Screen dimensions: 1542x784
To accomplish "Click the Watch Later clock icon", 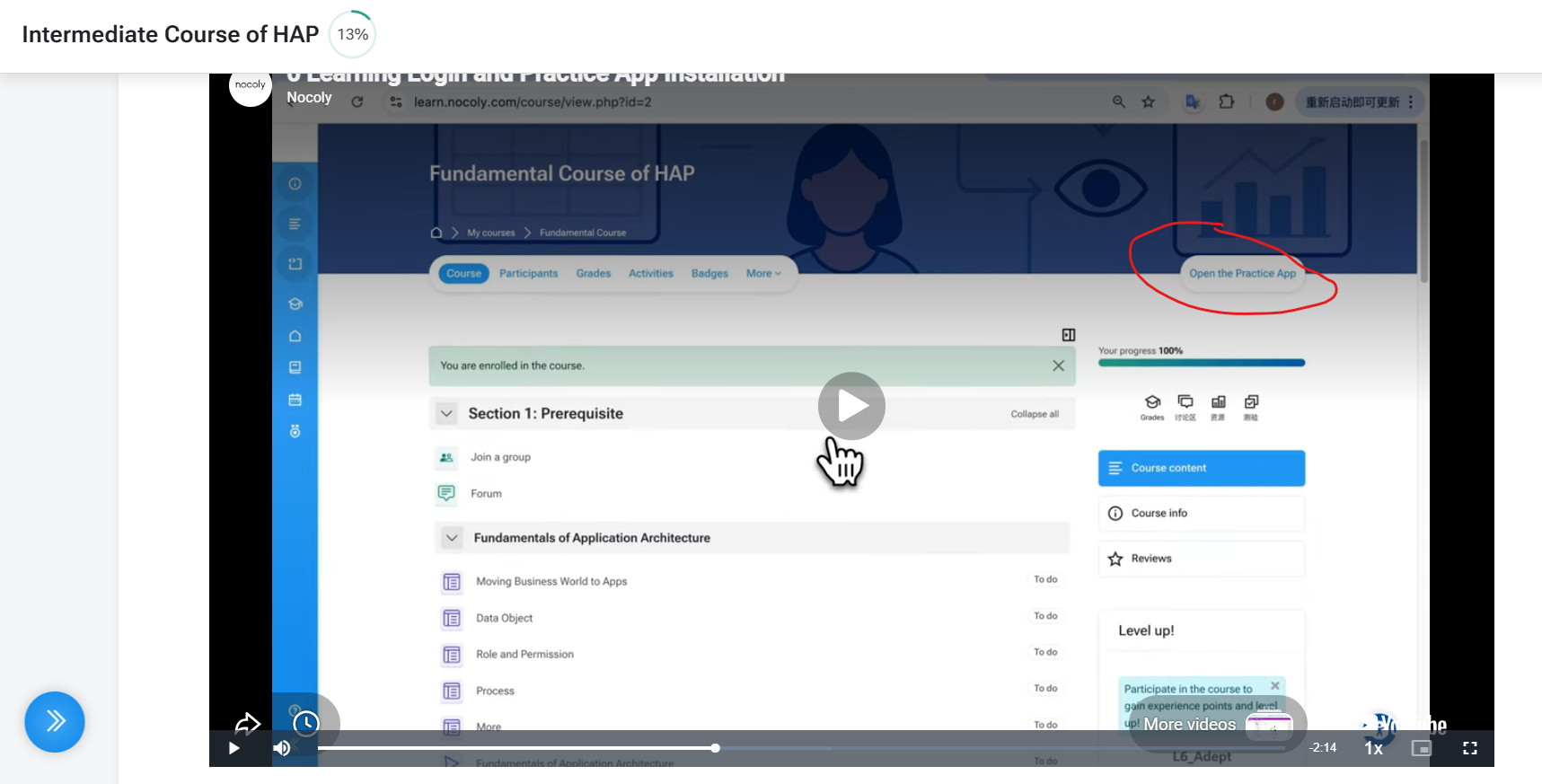I will [x=306, y=723].
